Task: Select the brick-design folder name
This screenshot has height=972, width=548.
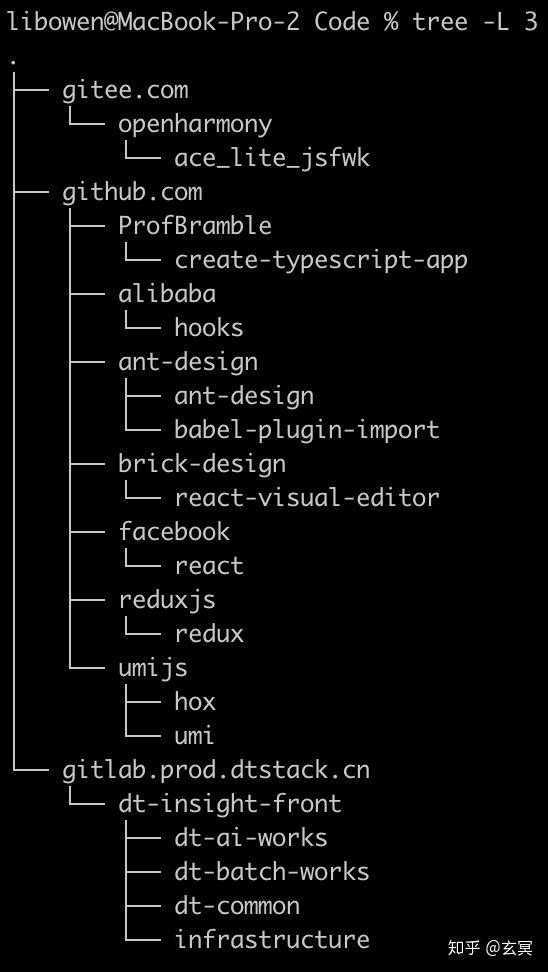Action: click(x=202, y=464)
